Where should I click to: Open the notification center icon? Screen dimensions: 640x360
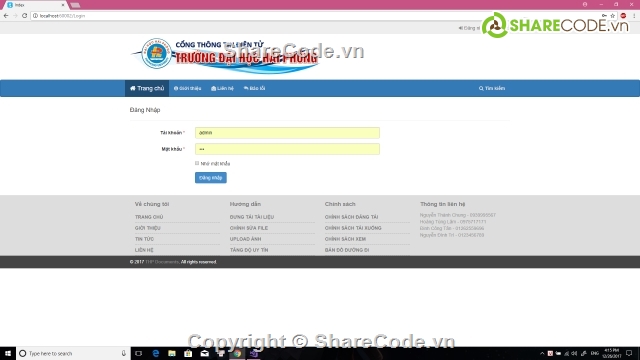coord(629,353)
